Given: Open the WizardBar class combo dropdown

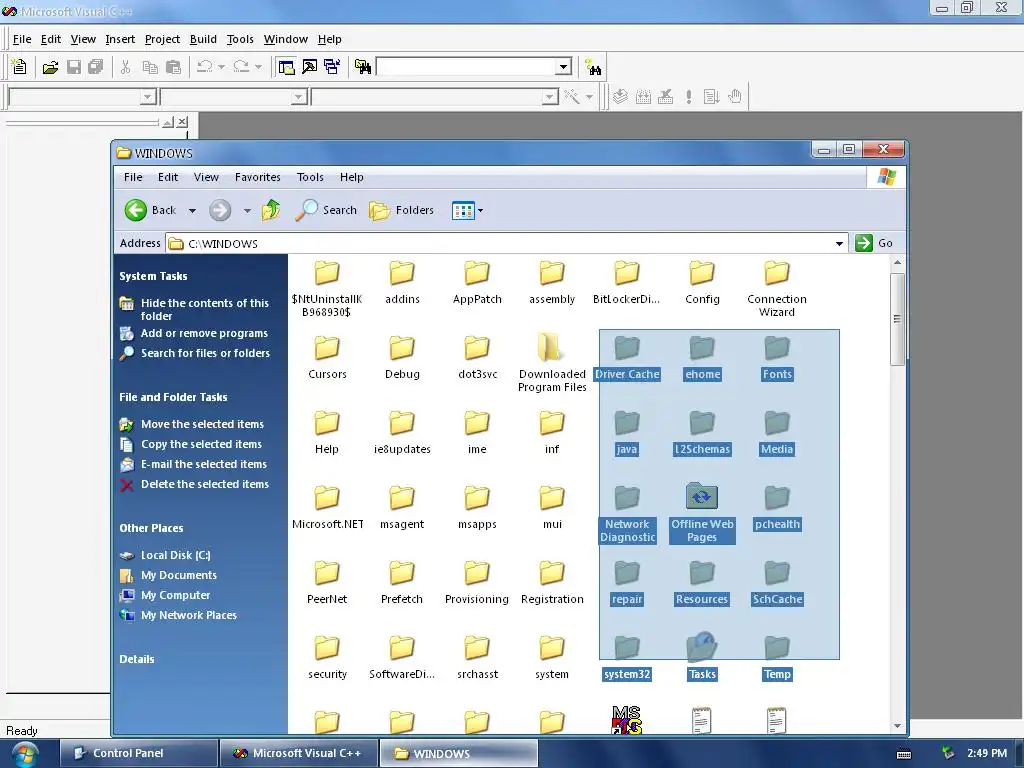Looking at the screenshot, I should tap(148, 97).
